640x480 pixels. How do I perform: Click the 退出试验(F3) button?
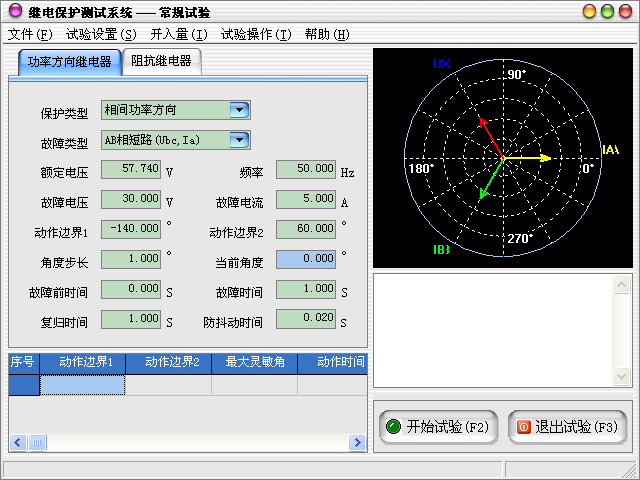[568, 427]
